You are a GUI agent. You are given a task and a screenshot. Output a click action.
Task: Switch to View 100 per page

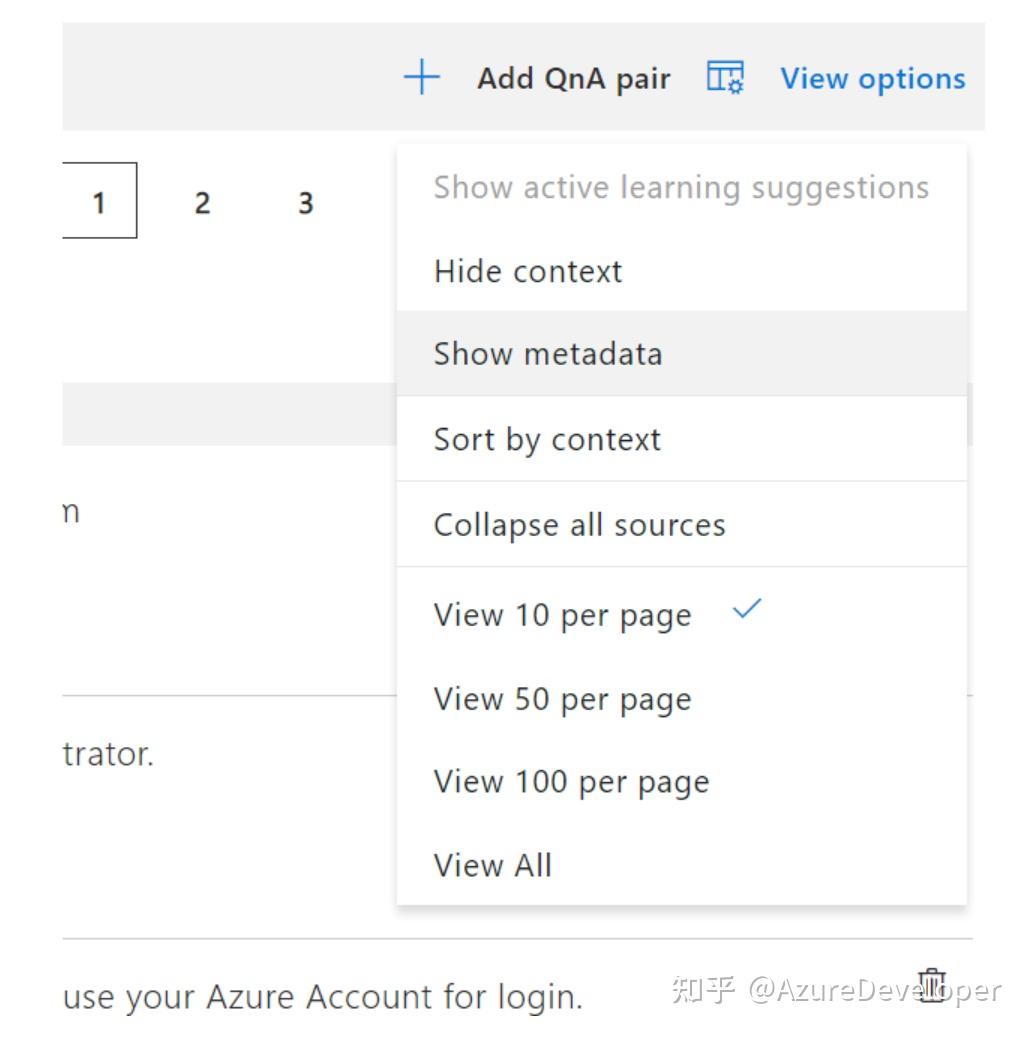[x=571, y=782]
